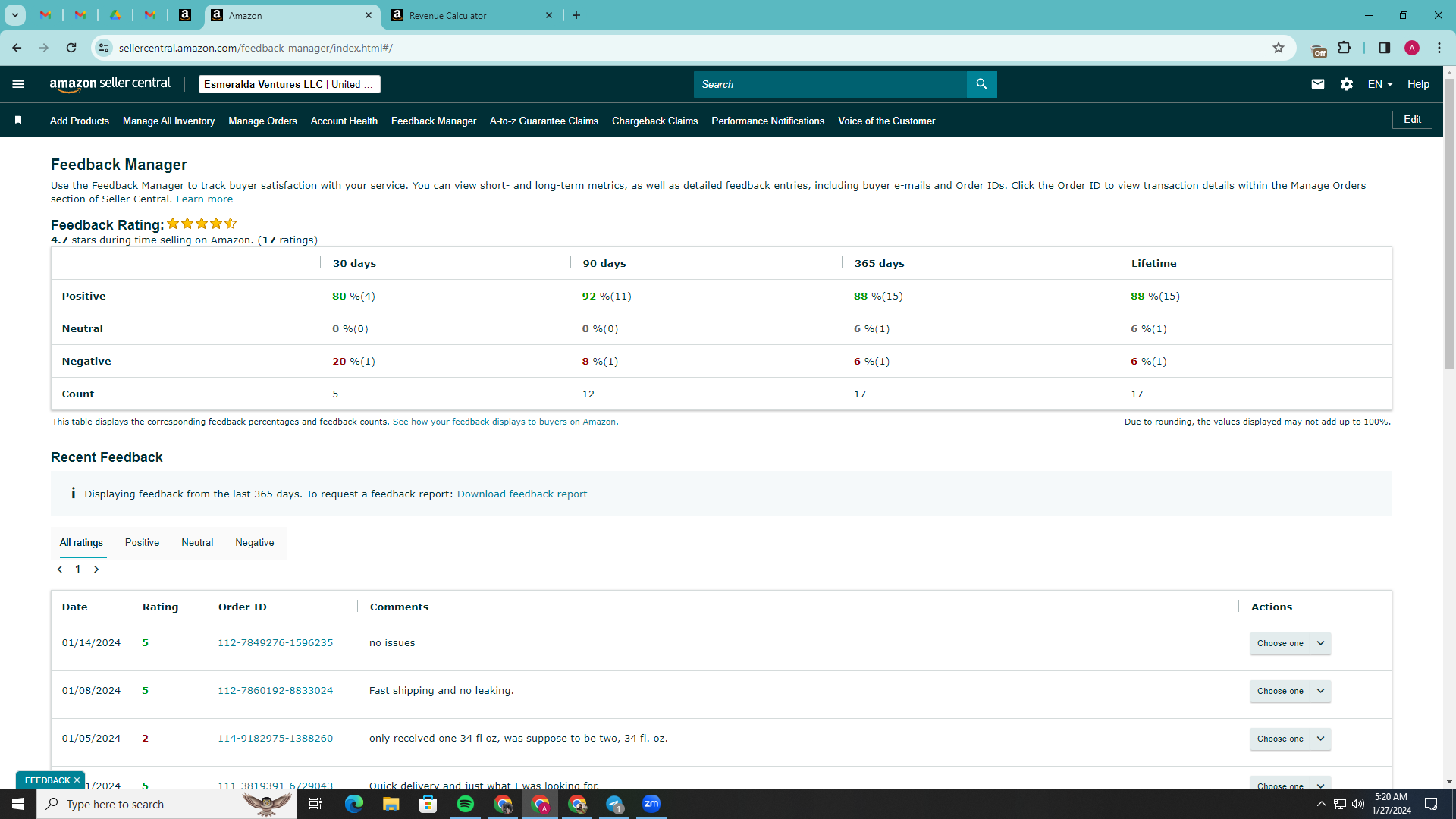Open the Windows notification center
Image resolution: width=1456 pixels, height=819 pixels.
[x=1432, y=804]
